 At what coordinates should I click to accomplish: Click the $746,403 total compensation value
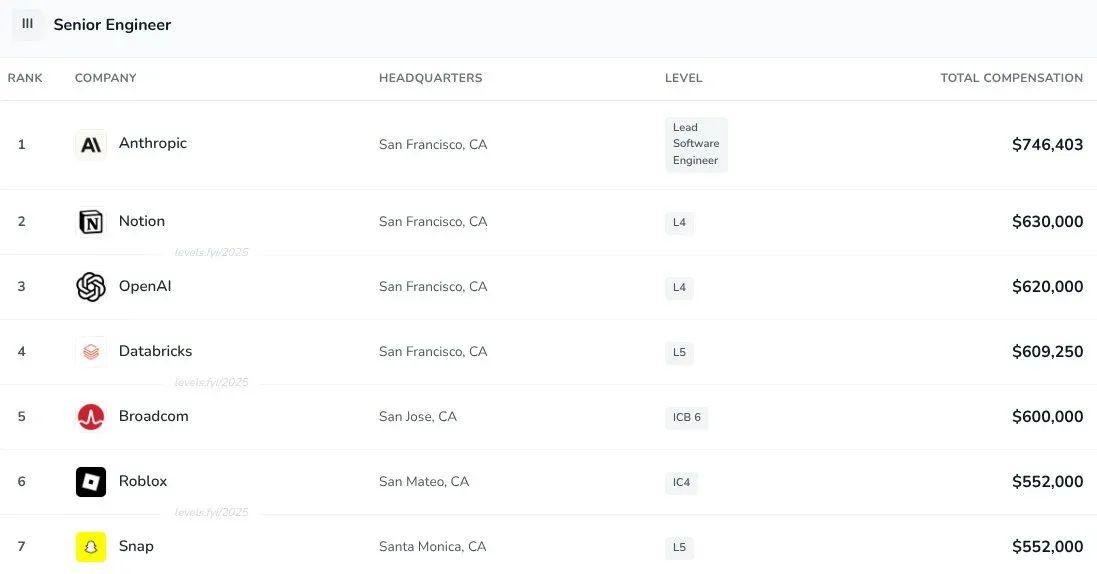tap(1047, 145)
